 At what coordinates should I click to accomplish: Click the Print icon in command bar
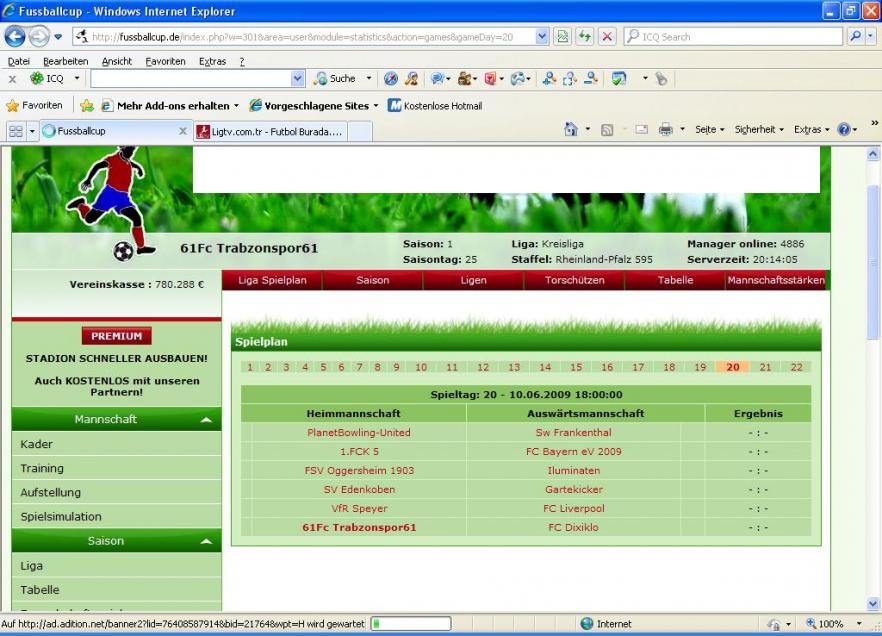[x=666, y=130]
